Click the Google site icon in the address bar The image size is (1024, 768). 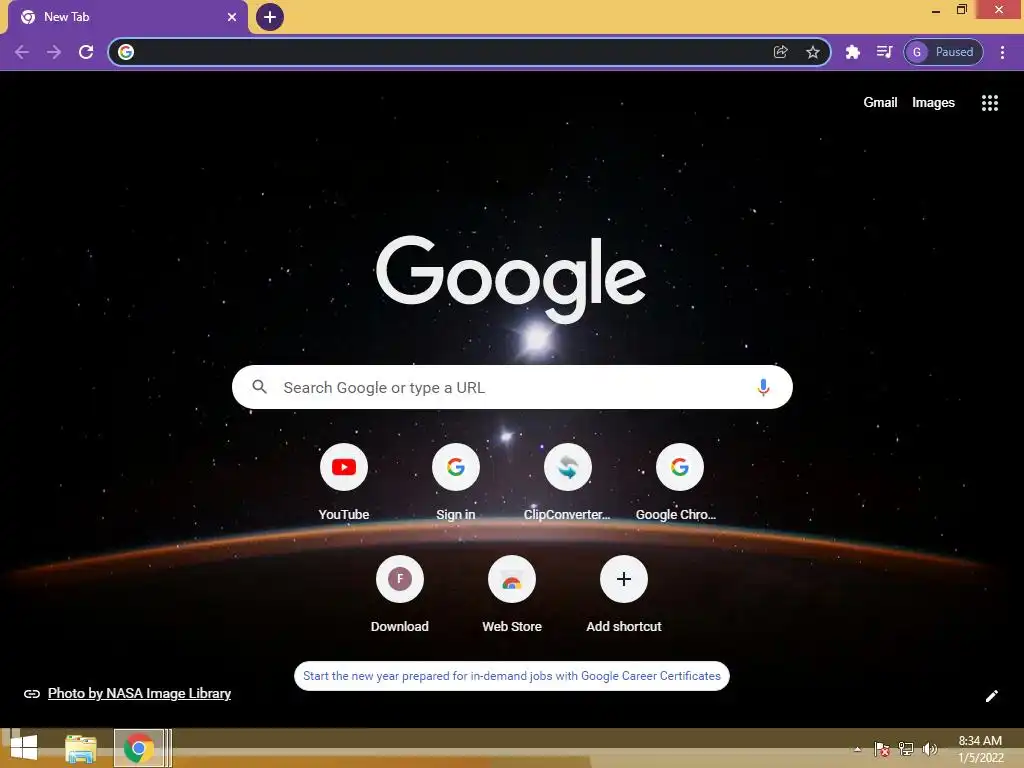tap(126, 52)
